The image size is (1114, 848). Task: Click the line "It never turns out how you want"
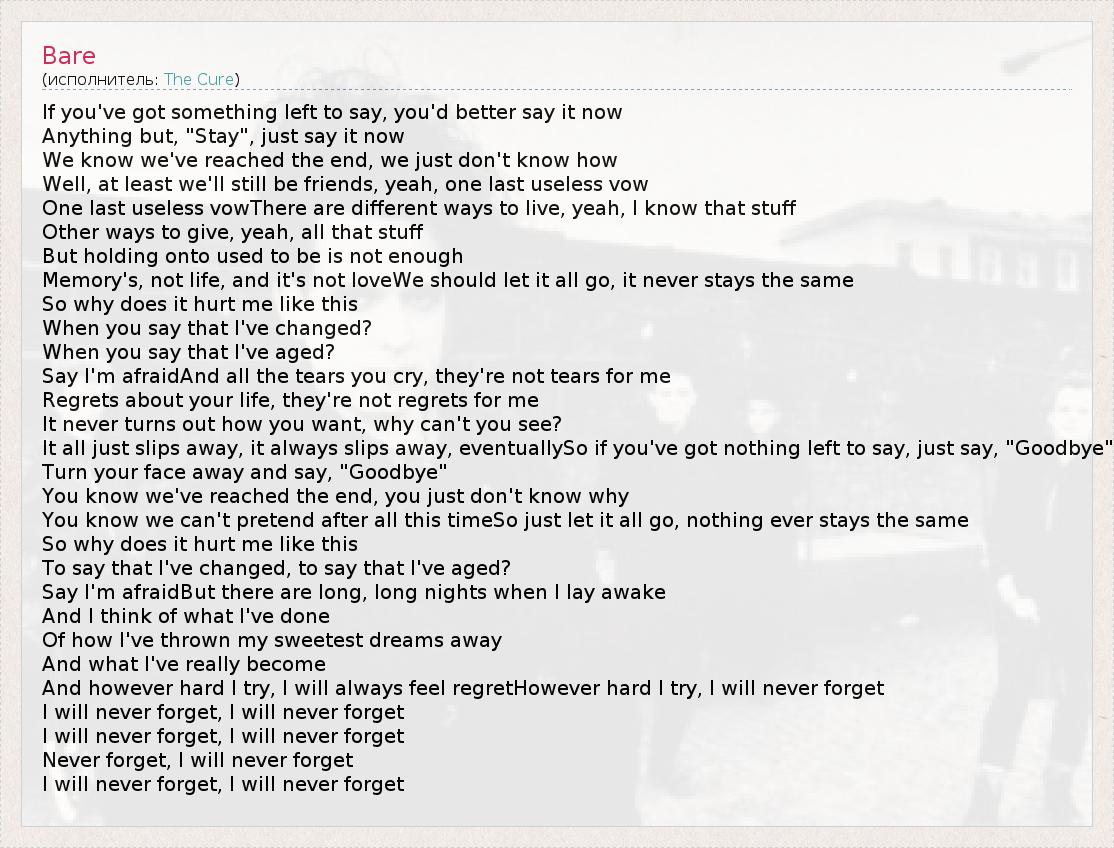tap(302, 424)
